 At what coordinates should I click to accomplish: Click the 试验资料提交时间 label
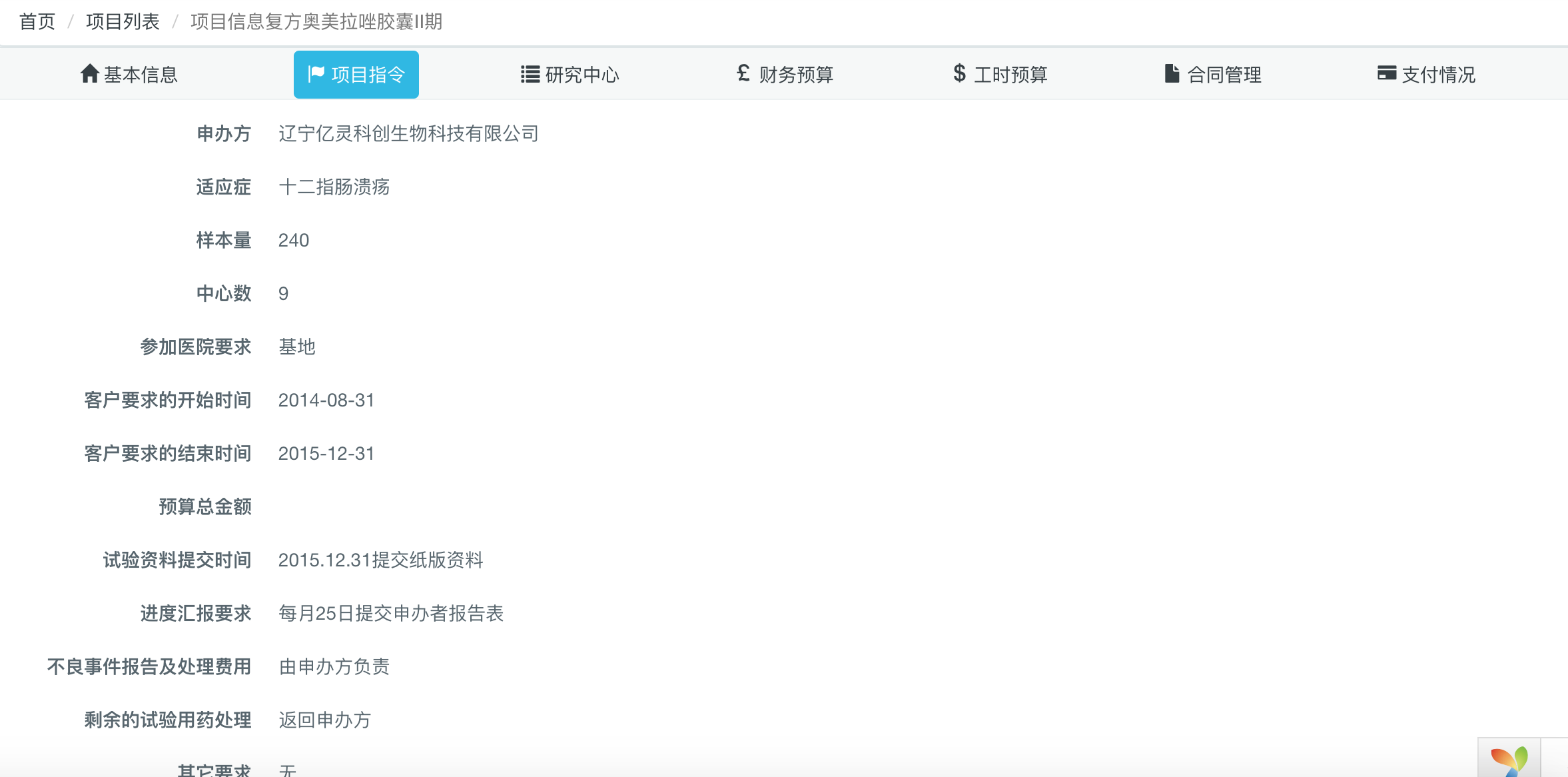[177, 560]
